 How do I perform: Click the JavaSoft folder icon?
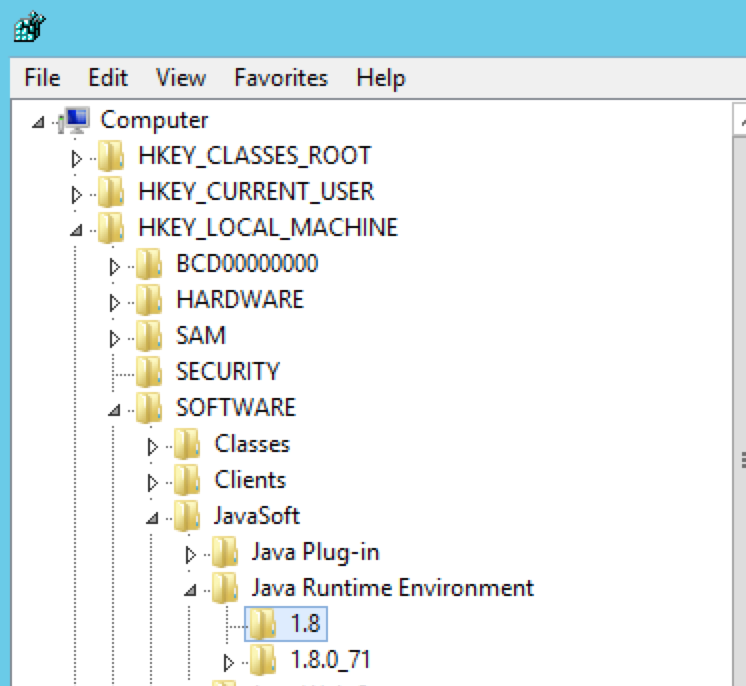coord(187,516)
